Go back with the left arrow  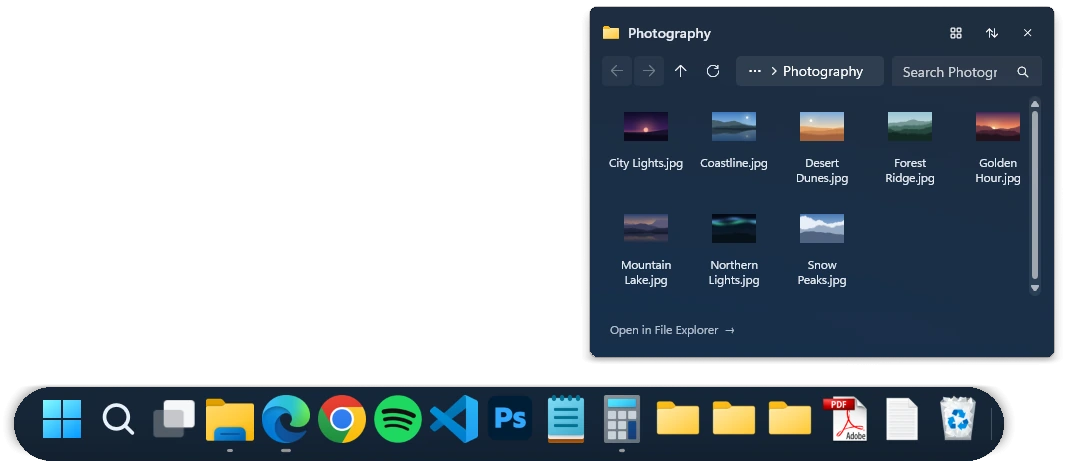click(617, 71)
